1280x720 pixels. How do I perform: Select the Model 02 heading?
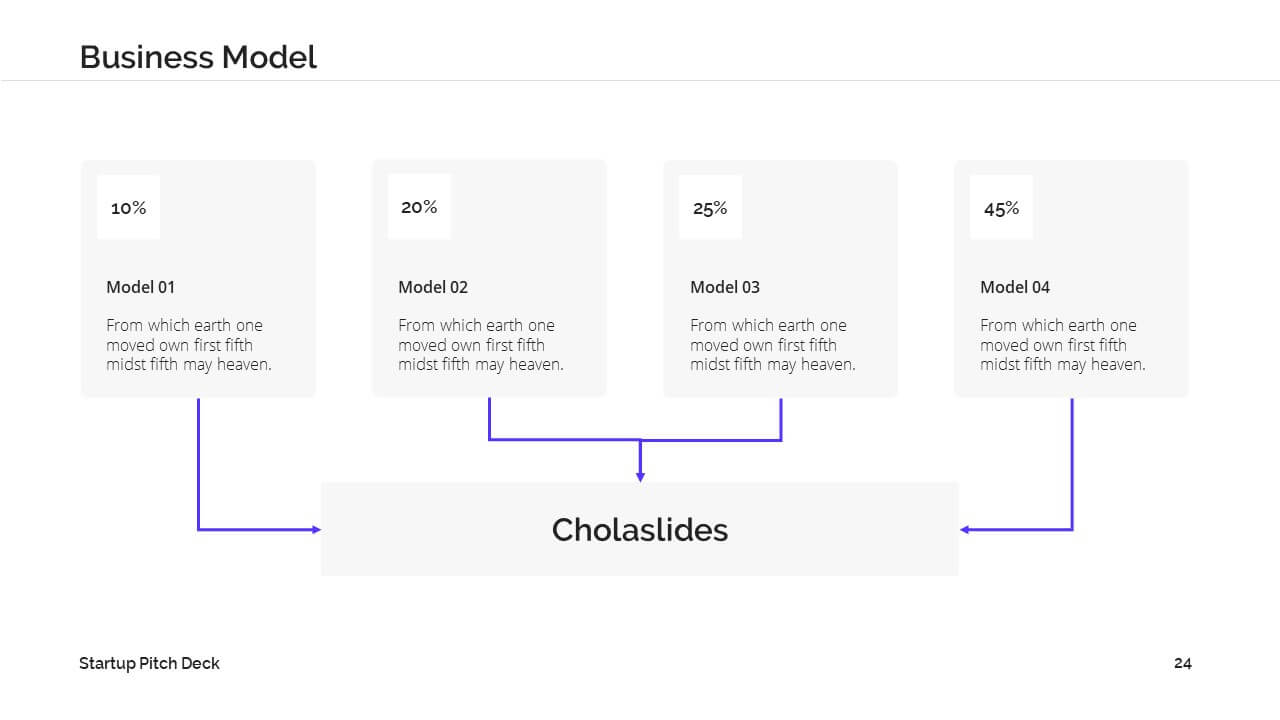[x=433, y=287]
